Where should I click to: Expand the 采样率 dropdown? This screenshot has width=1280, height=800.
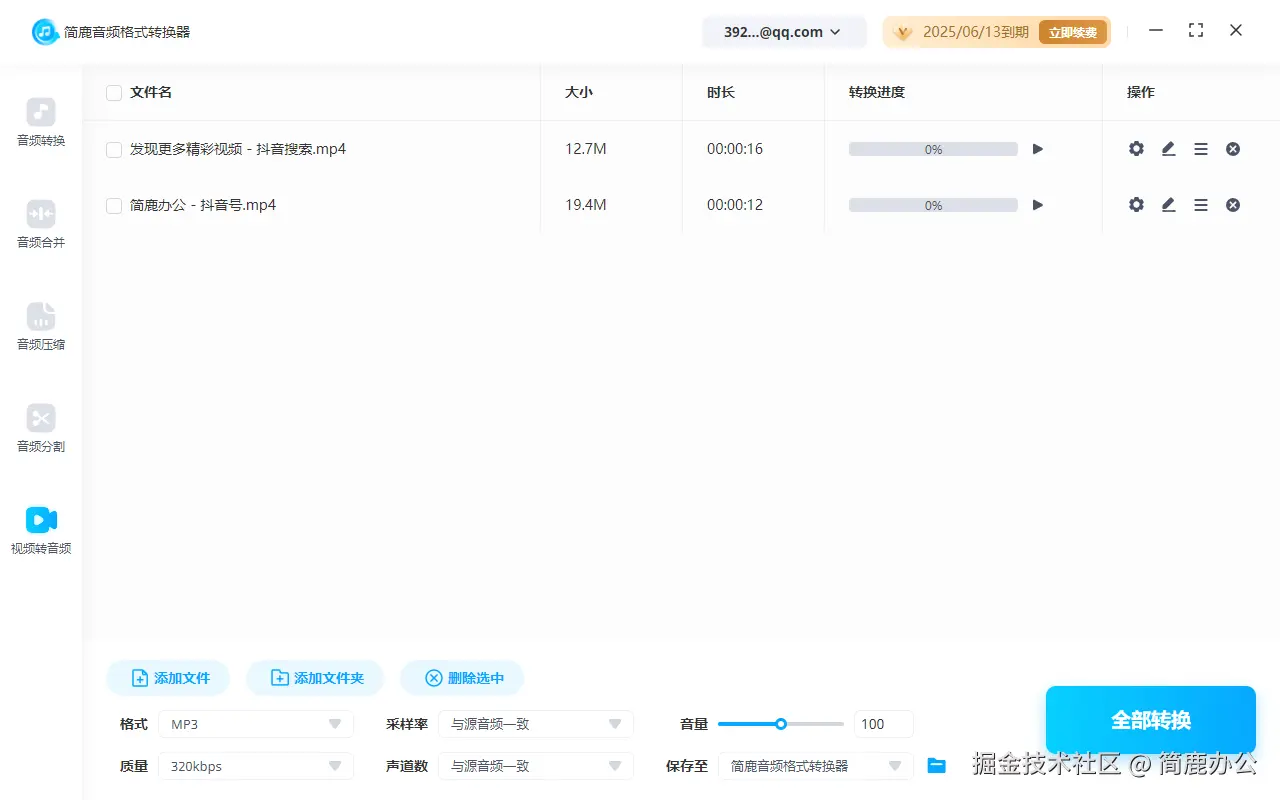pyautogui.click(x=536, y=724)
